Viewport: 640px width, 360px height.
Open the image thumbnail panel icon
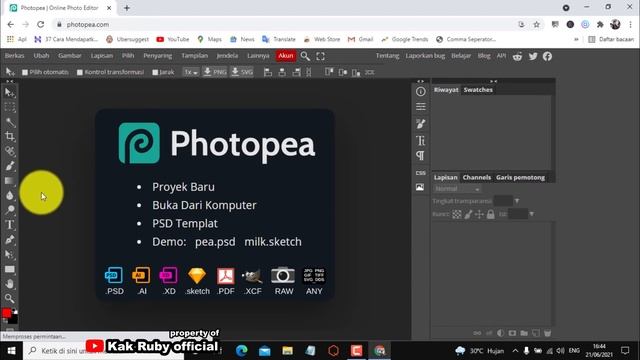click(x=420, y=187)
